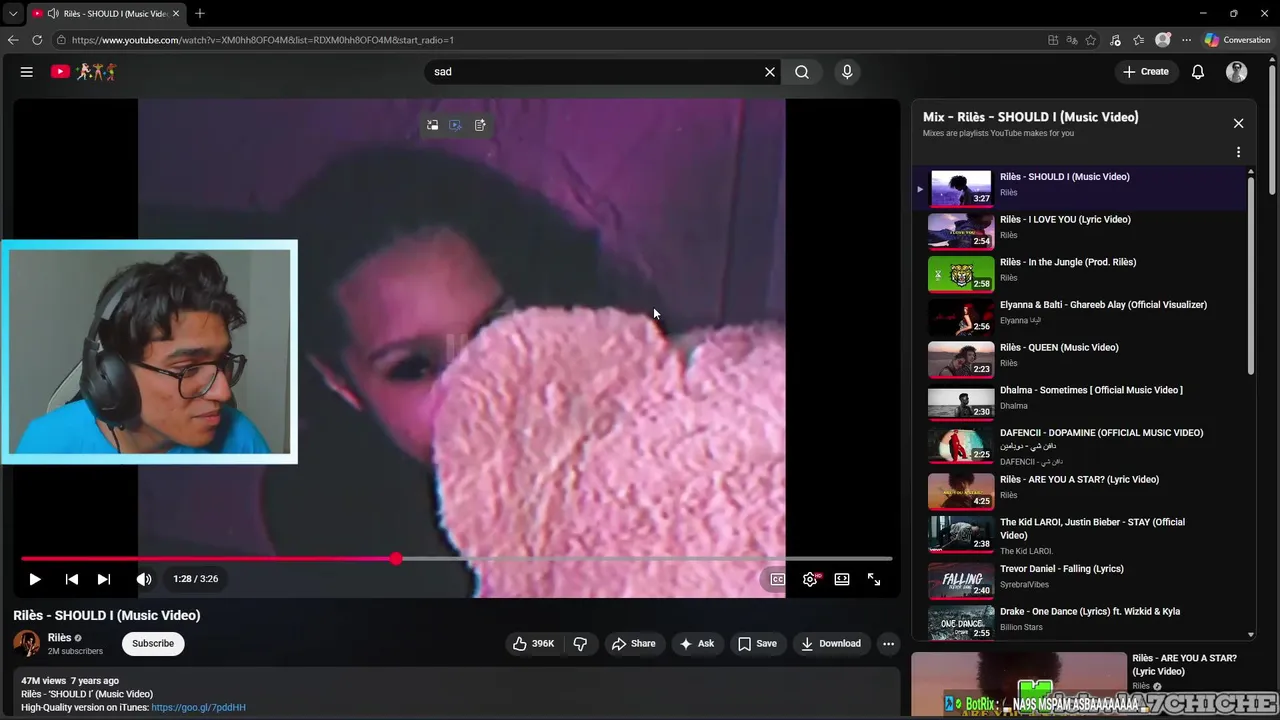Select the 'Rilès - SHOULD I' browser tab

click(106, 14)
